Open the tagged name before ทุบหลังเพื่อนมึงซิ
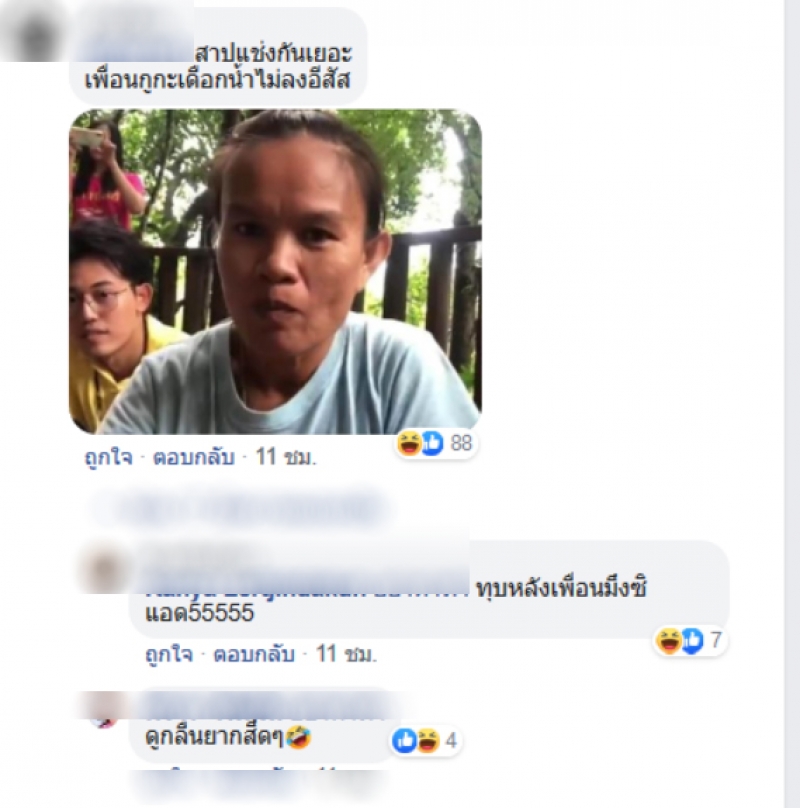The image size is (800, 808). 307,589
